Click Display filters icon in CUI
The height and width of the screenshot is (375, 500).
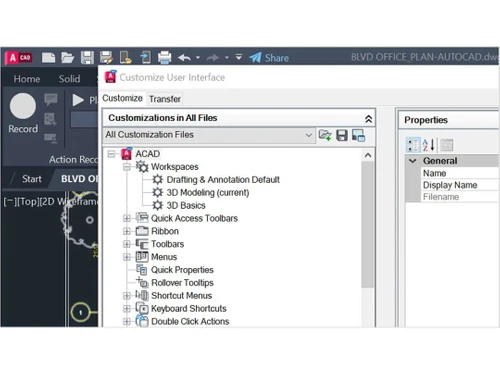358,135
